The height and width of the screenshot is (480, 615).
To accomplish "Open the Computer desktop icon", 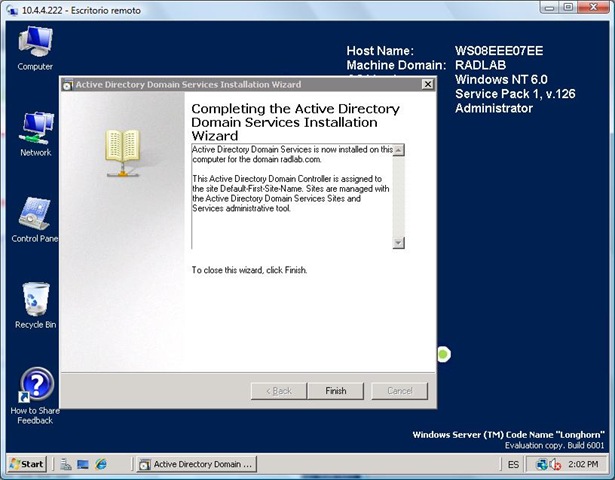I will coord(36,44).
